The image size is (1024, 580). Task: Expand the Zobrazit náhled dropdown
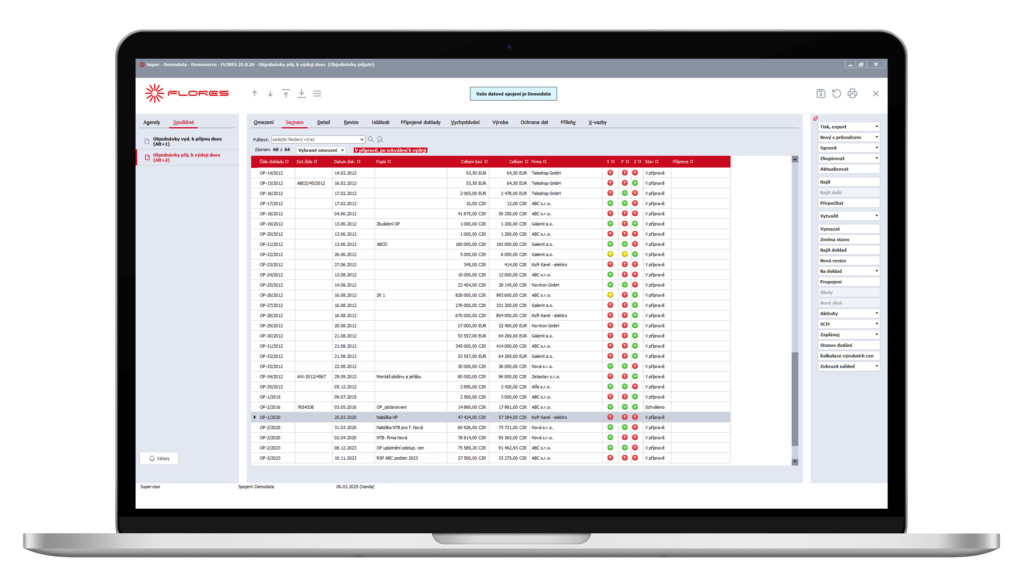(x=848, y=366)
